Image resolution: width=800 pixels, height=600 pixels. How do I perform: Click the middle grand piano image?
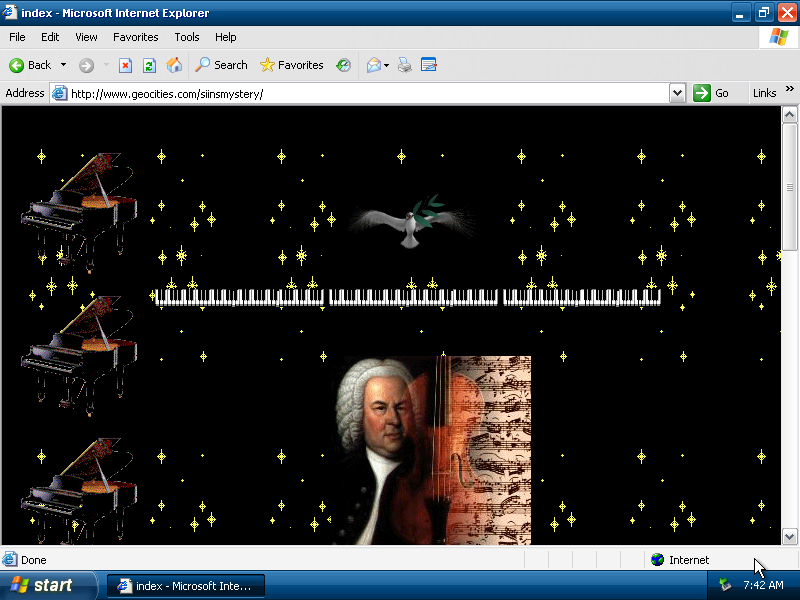(79, 356)
